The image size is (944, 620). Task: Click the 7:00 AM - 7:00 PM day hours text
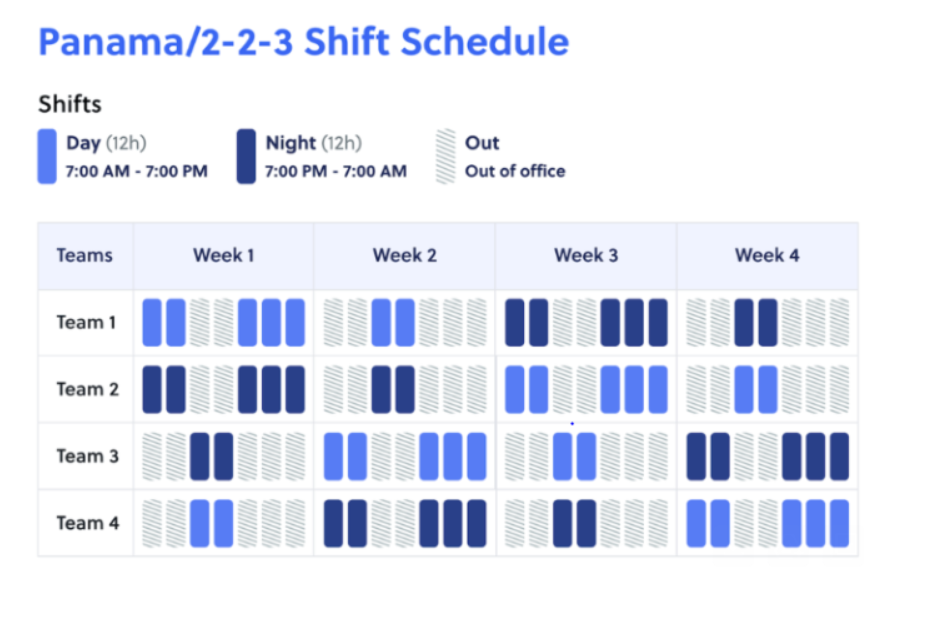click(136, 172)
